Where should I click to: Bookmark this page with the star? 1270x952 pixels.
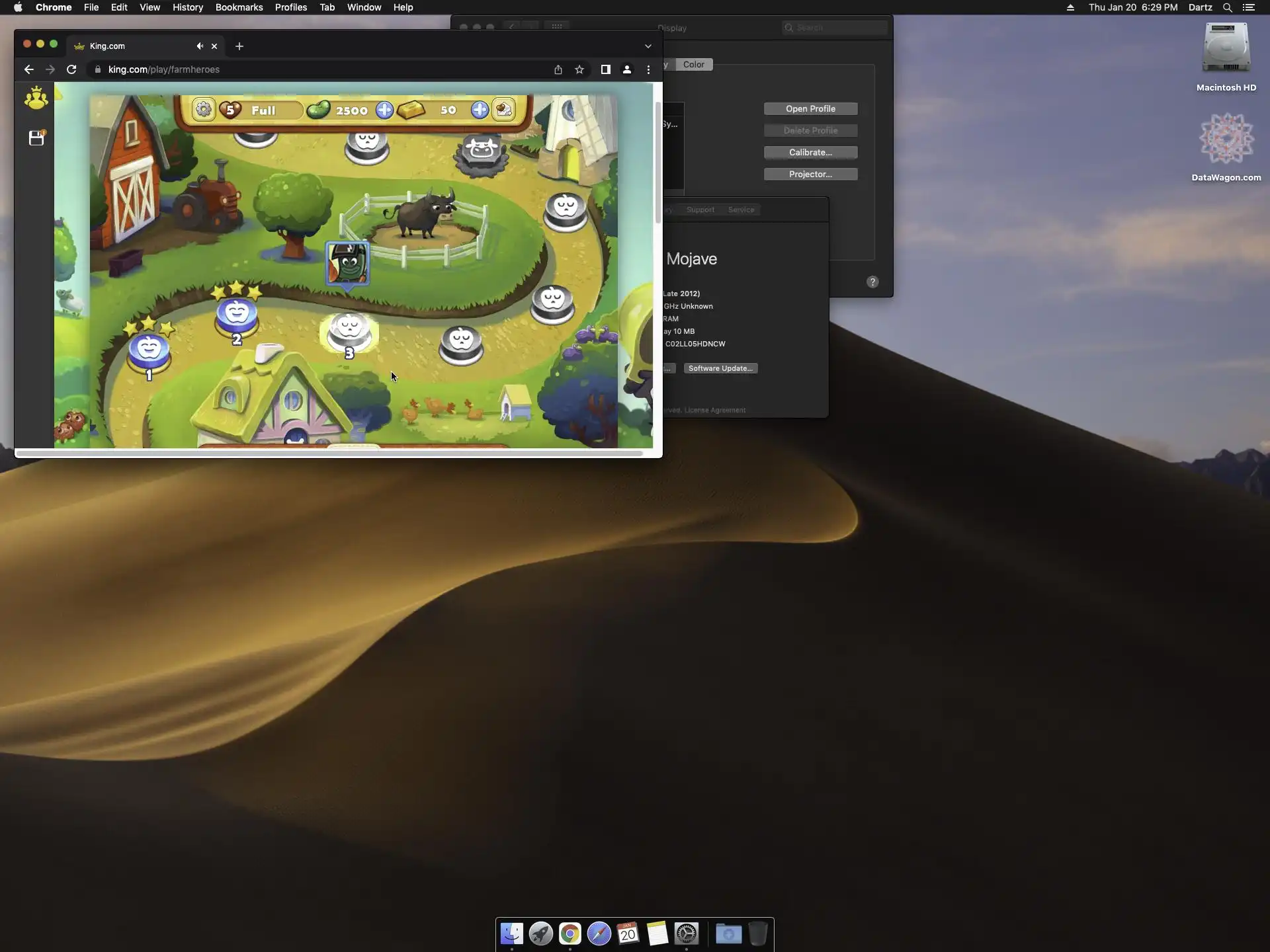pyautogui.click(x=579, y=69)
